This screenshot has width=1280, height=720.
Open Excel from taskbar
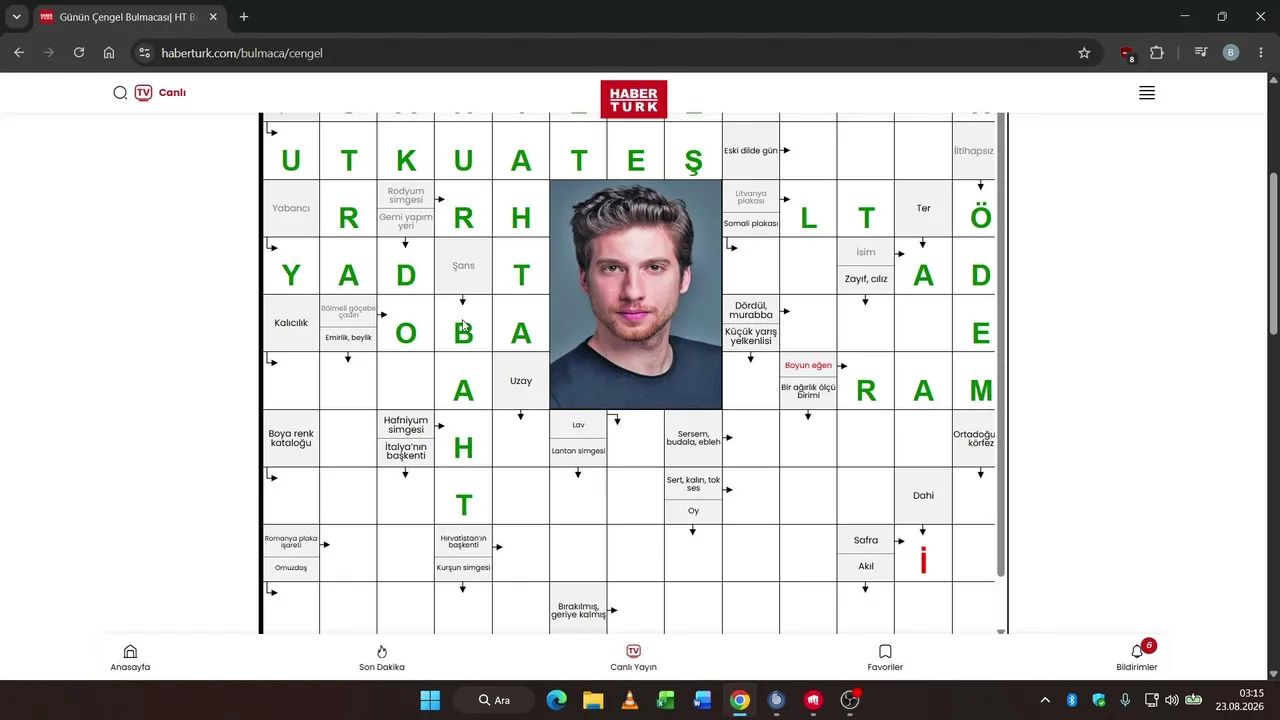coord(666,700)
